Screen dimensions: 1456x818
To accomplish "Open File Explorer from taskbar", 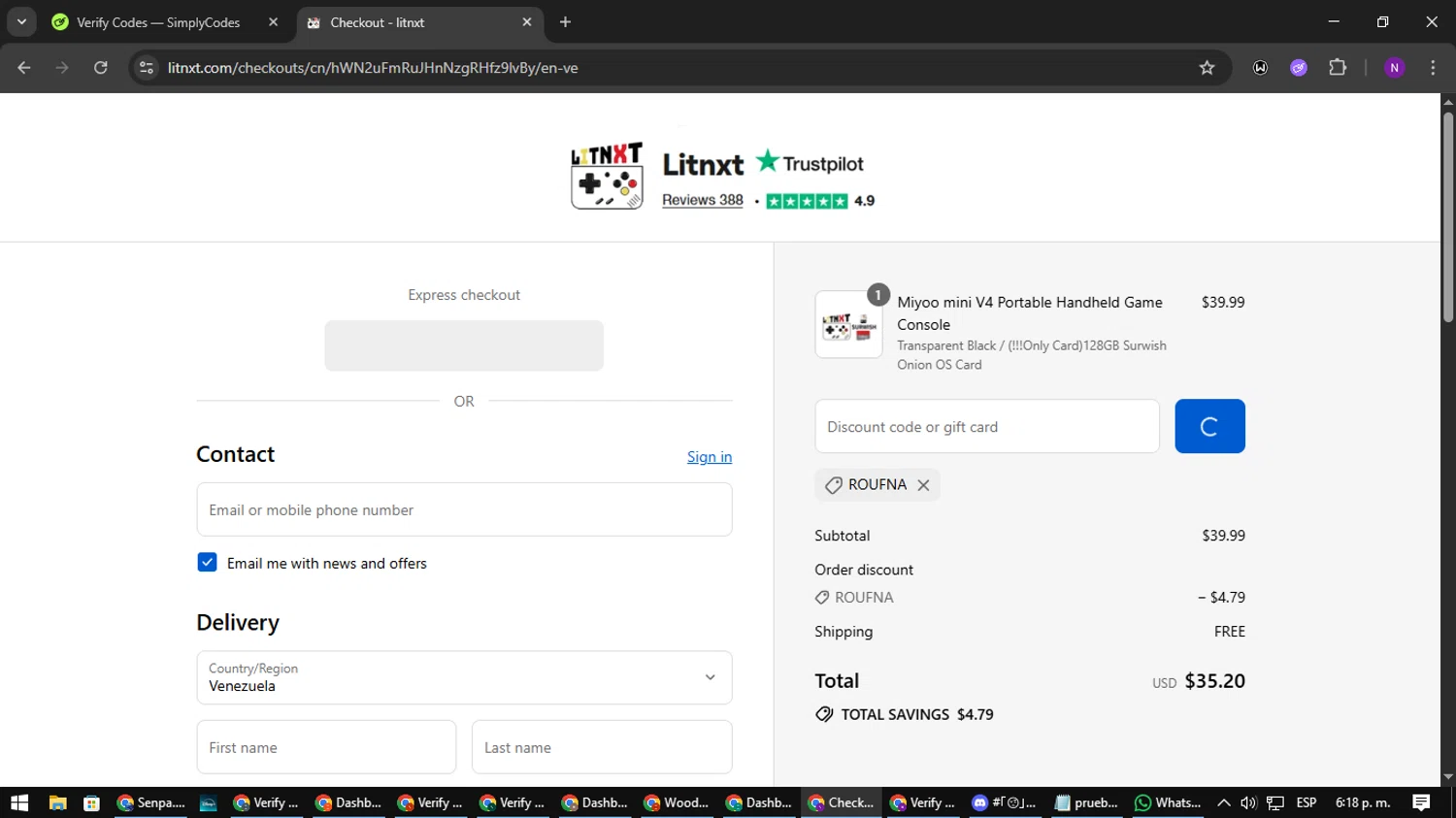I will click(57, 802).
